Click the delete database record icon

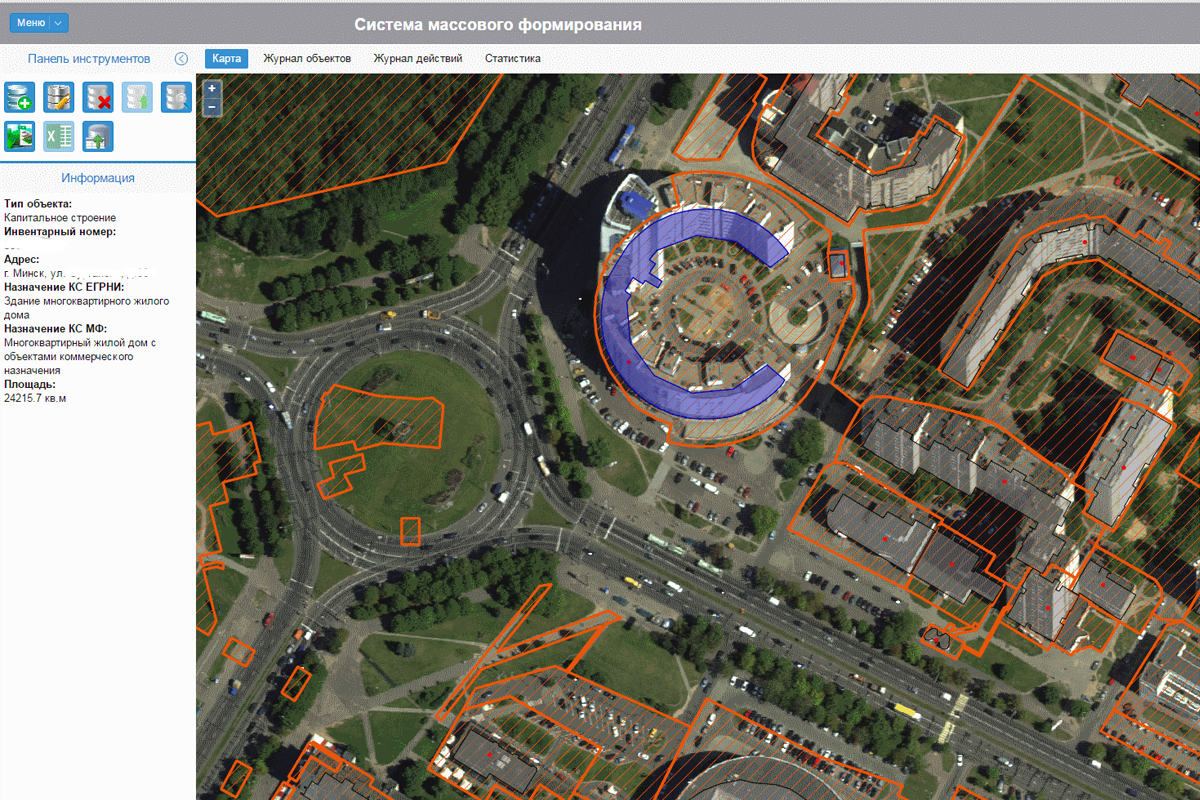tap(98, 97)
